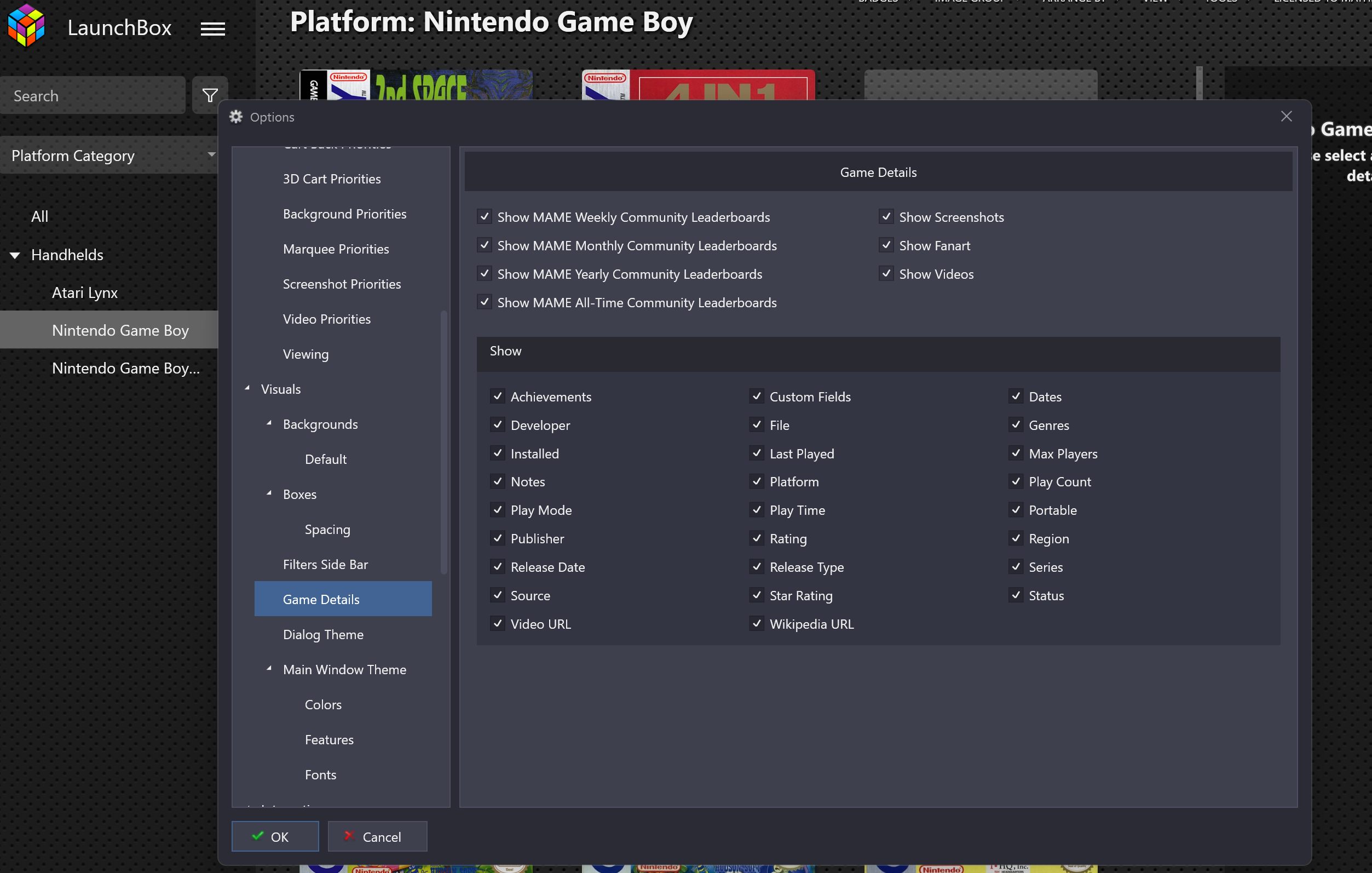Uncheck Show Screenshots

[886, 216]
